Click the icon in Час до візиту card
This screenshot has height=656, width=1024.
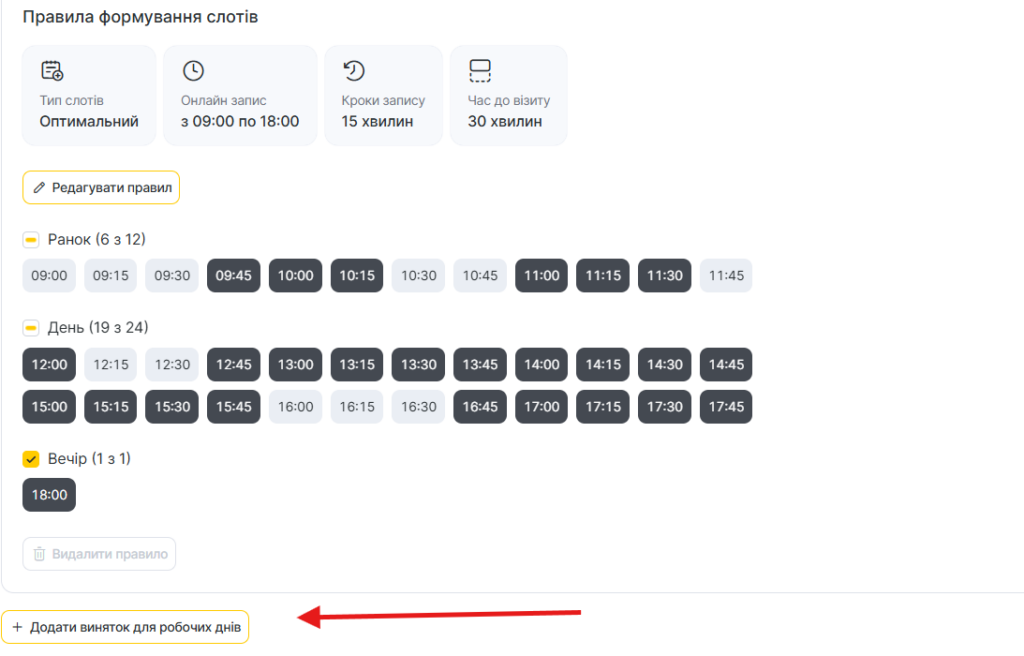pos(480,71)
